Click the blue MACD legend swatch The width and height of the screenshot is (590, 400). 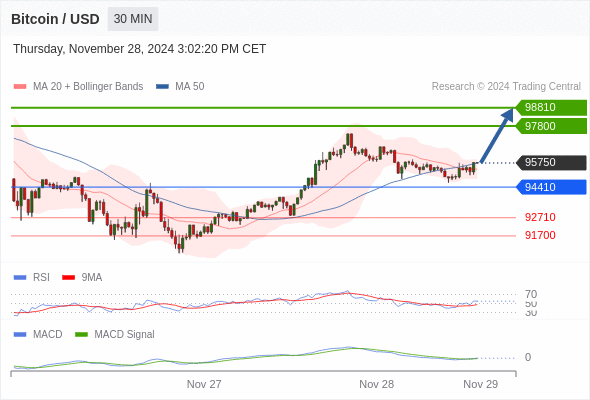20,334
